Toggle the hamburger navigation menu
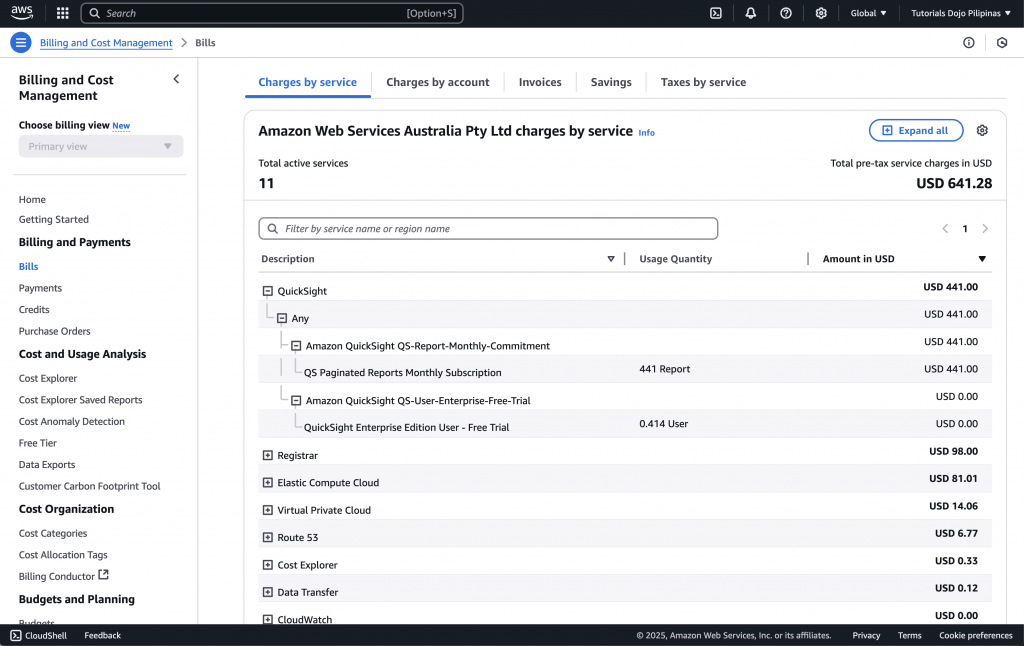The height and width of the screenshot is (646, 1024). point(21,43)
